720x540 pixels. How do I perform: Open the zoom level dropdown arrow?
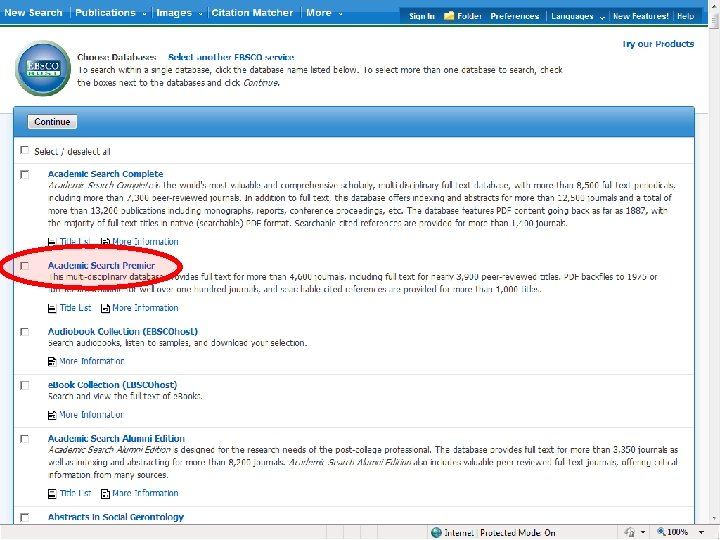click(x=702, y=533)
